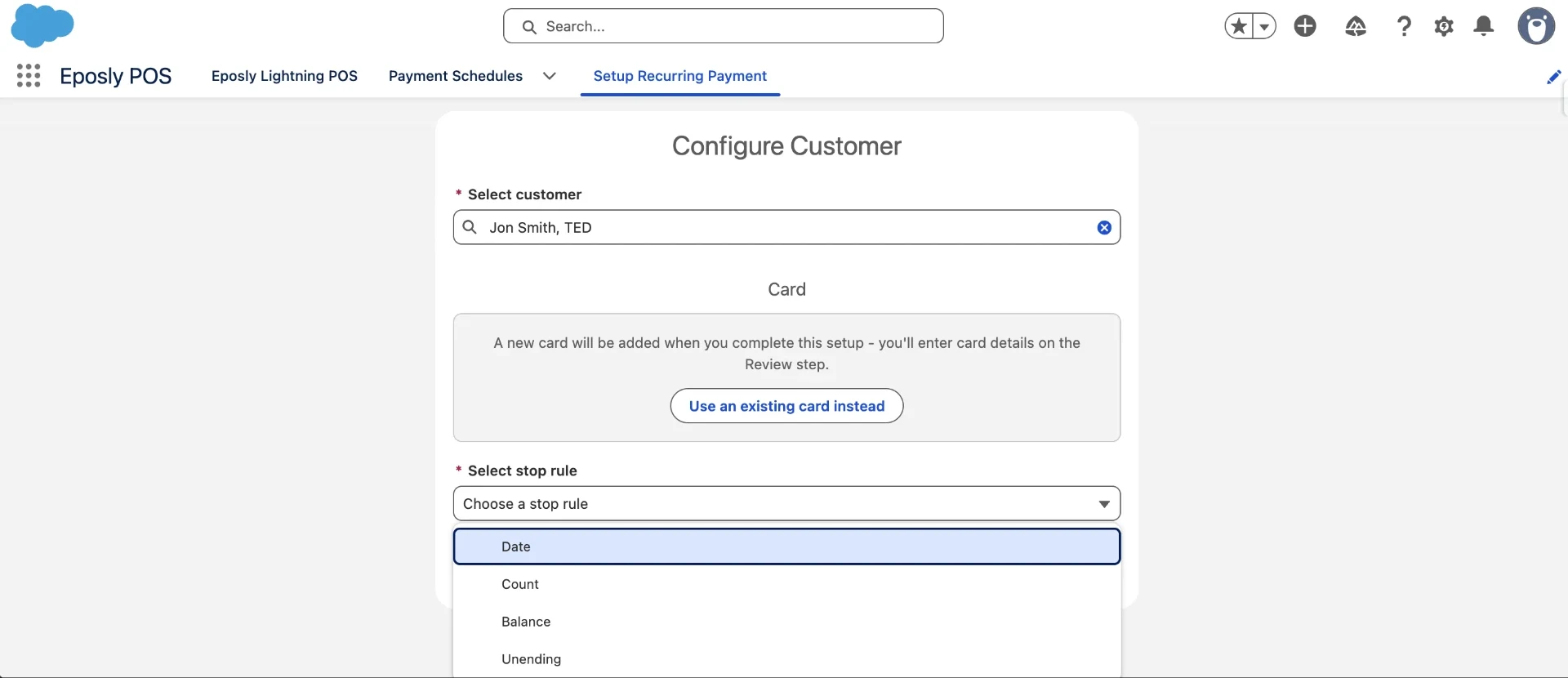Open the Payment Schedules tab
The image size is (1568, 678).
[456, 76]
